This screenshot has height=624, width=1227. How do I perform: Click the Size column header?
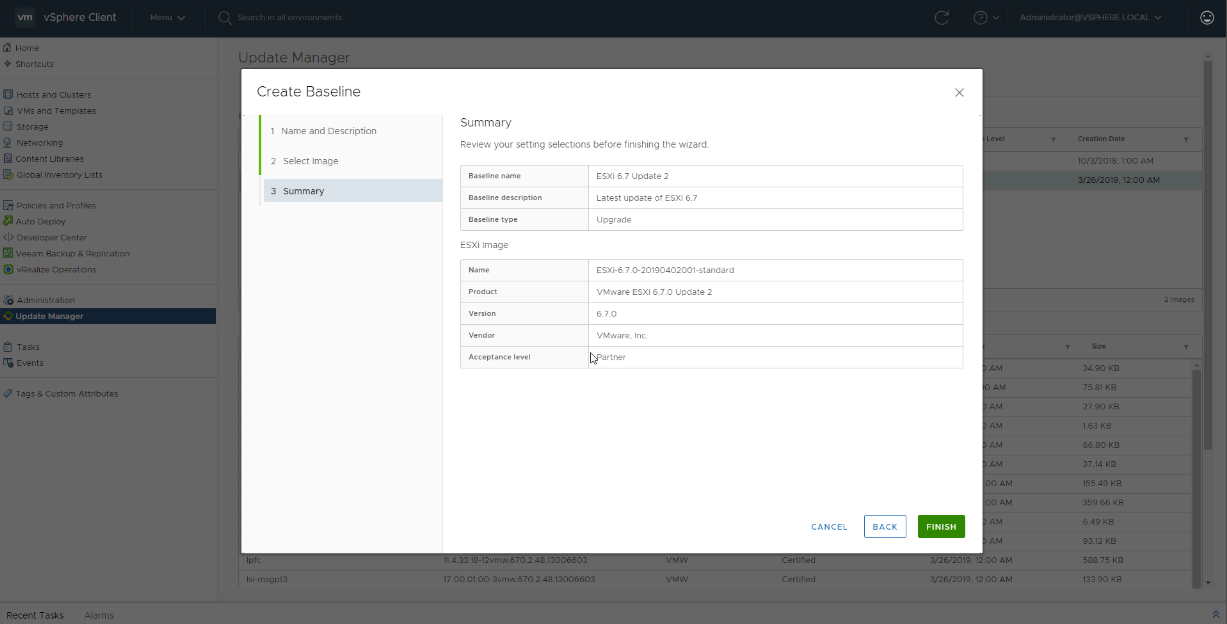point(1099,346)
